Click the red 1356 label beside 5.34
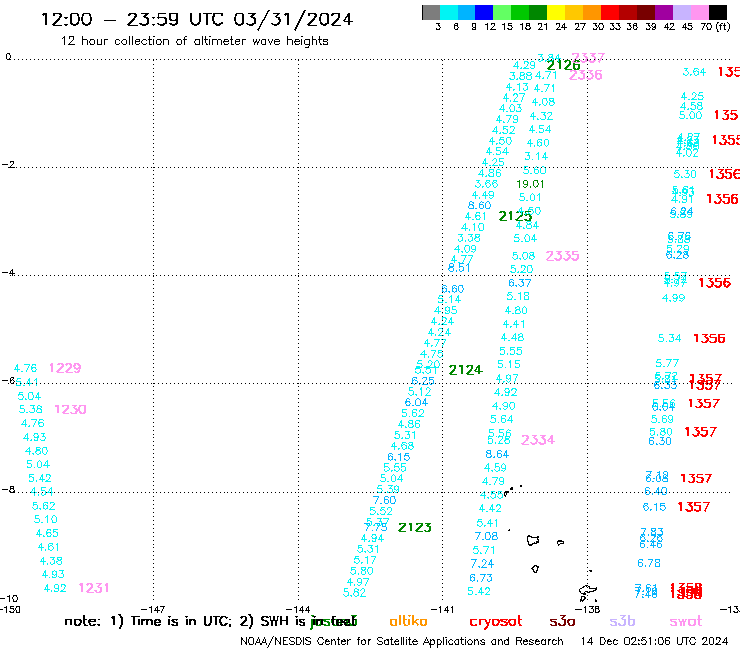740x650 pixels. tap(709, 338)
